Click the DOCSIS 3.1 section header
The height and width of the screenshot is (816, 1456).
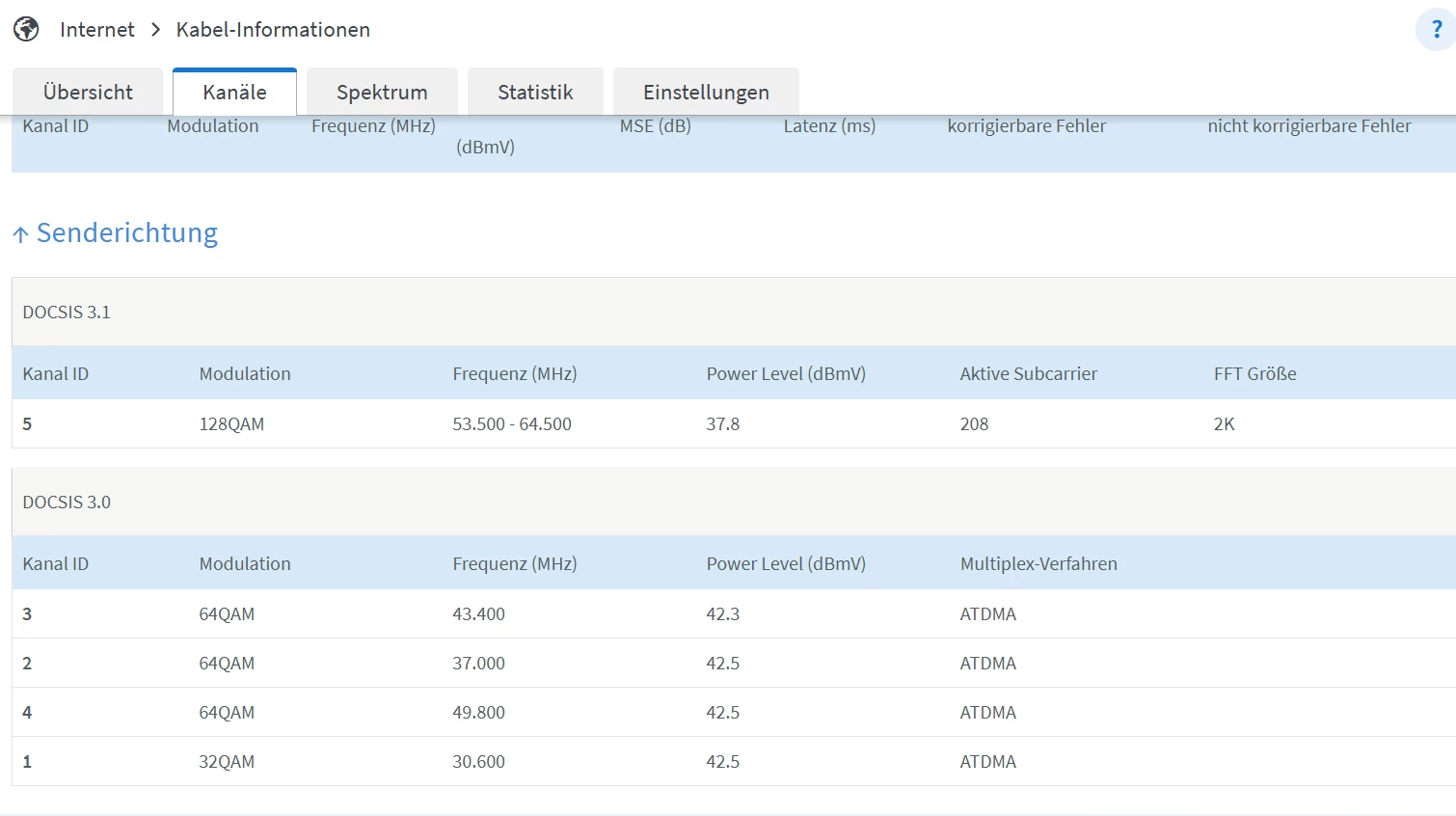tap(67, 313)
